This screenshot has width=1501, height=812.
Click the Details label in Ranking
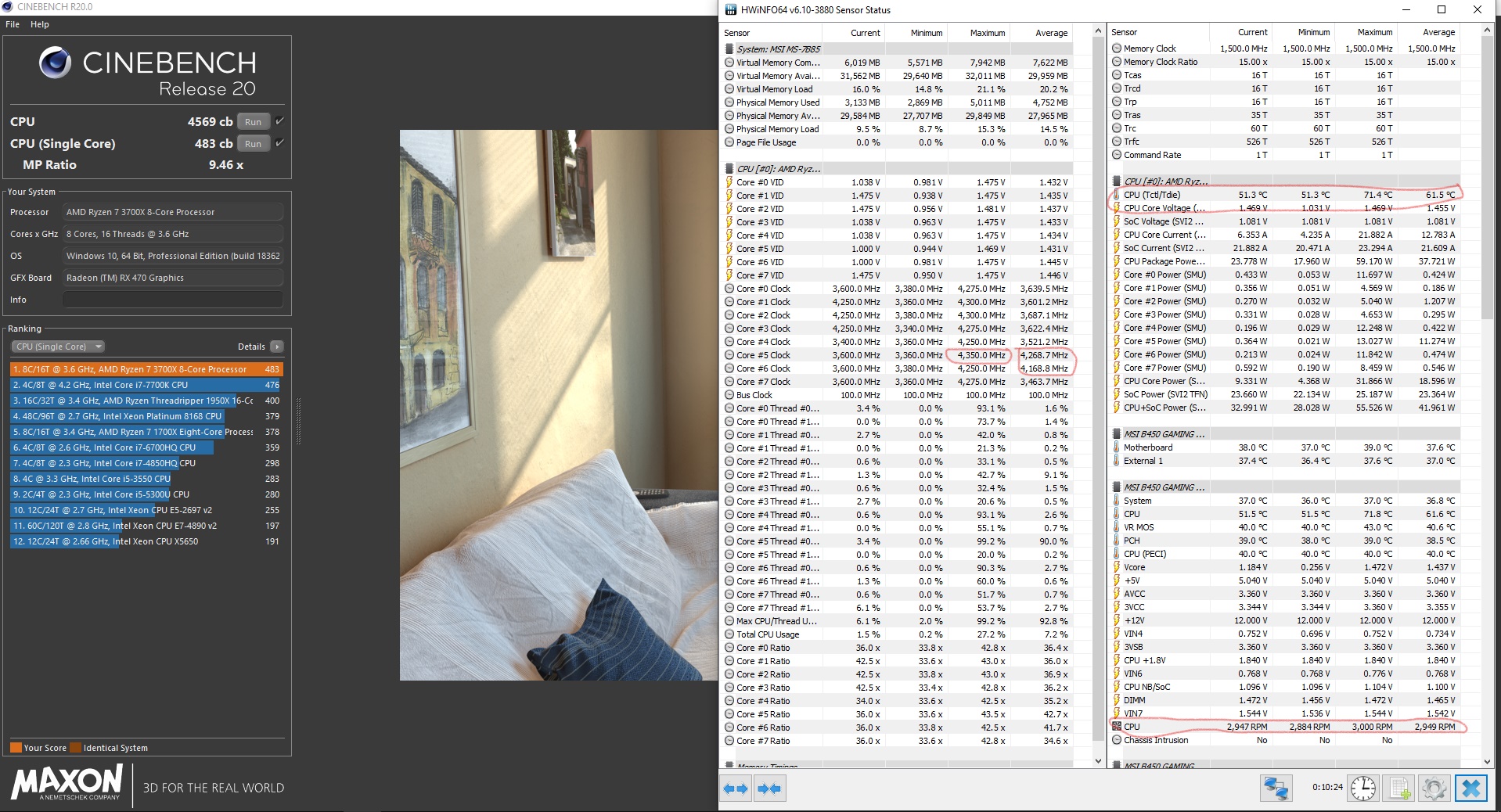pos(251,347)
